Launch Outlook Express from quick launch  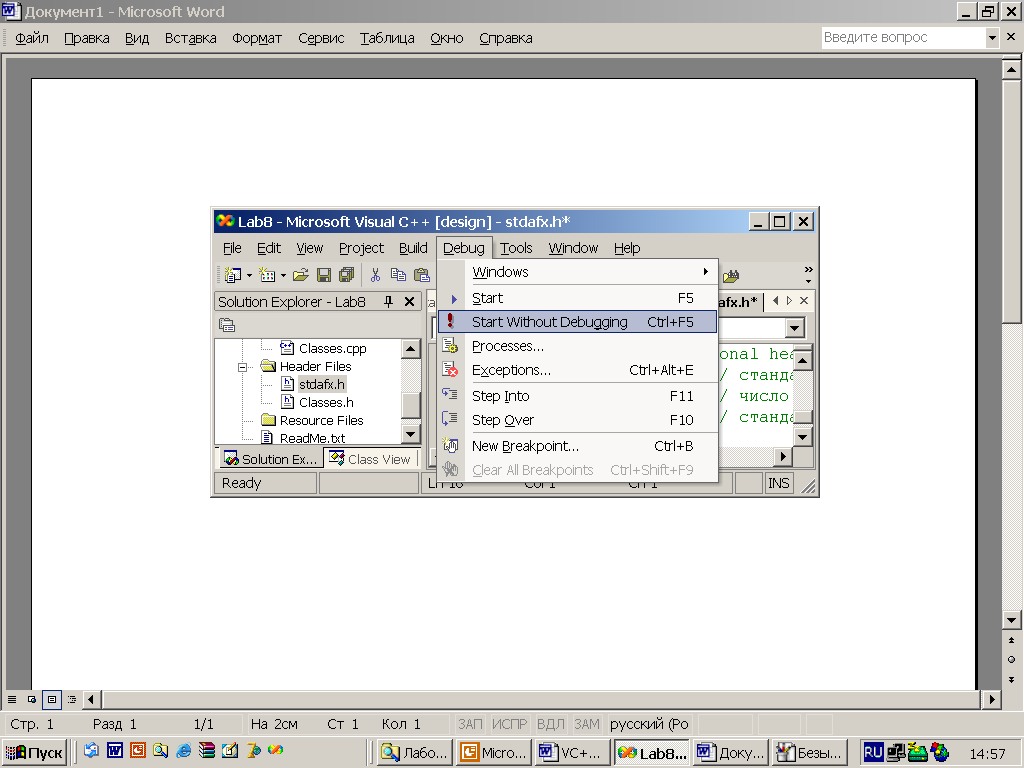pos(91,751)
